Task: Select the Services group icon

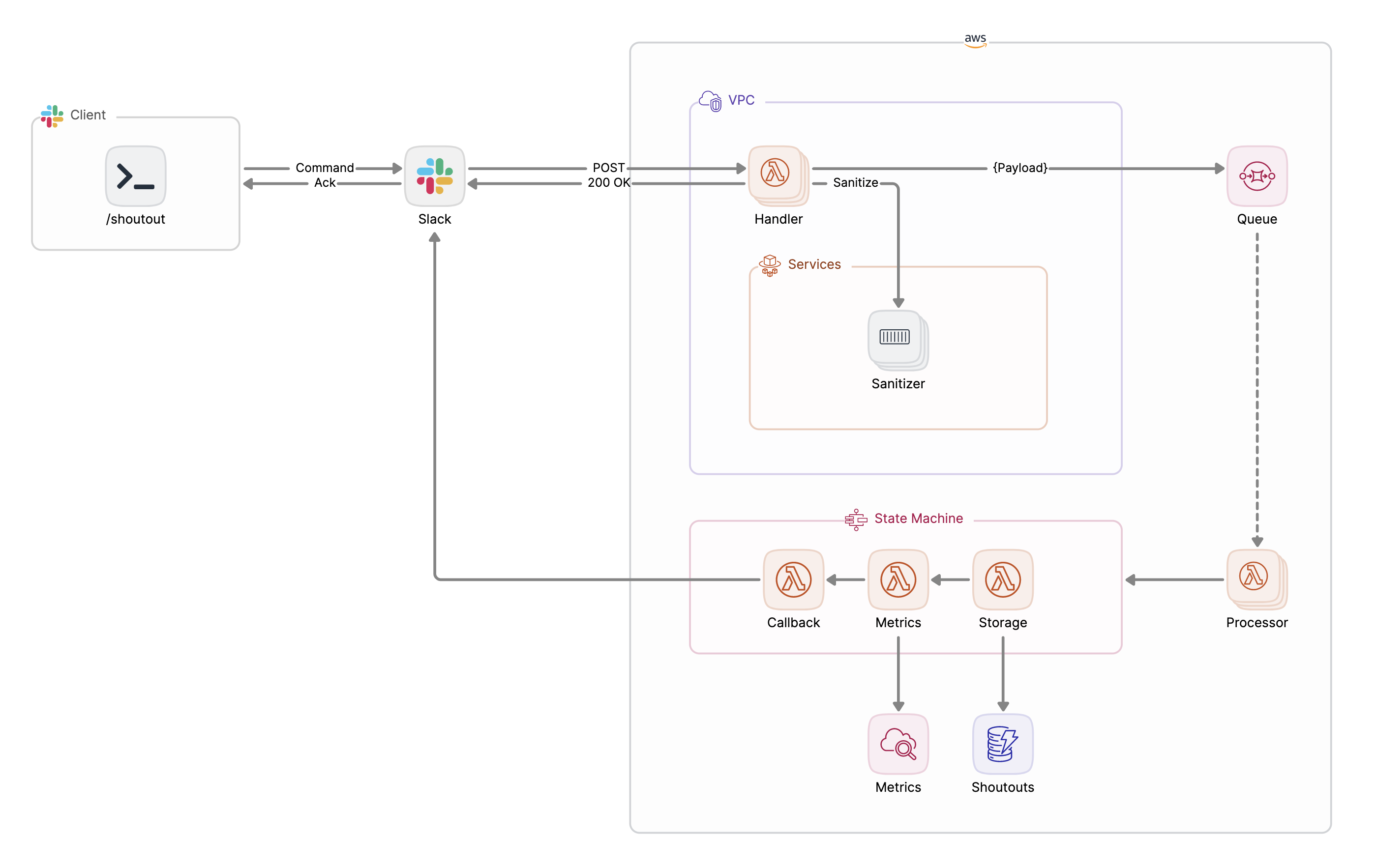Action: [x=770, y=265]
